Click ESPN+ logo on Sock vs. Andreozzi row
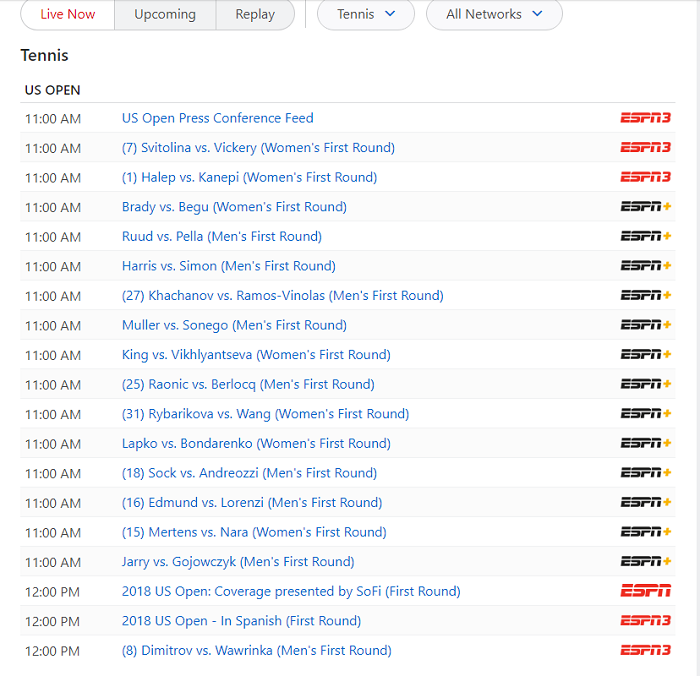 pyautogui.click(x=646, y=472)
